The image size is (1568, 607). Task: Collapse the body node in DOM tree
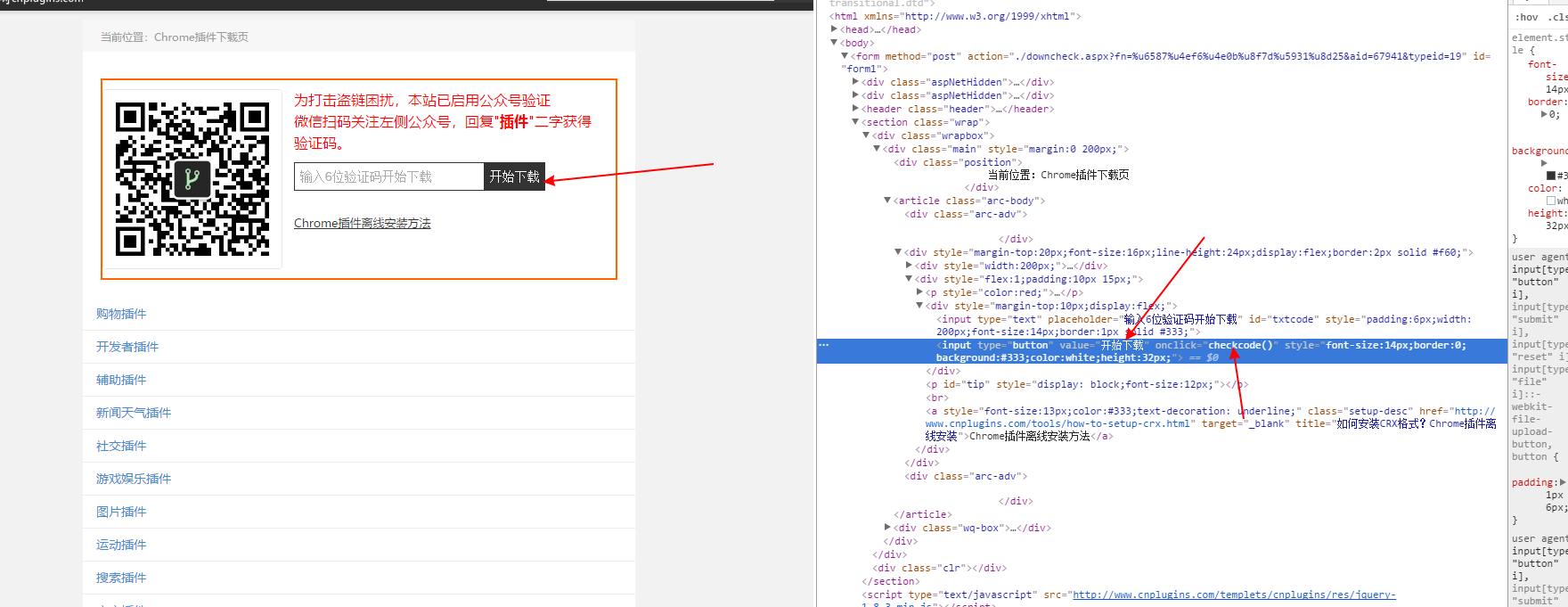point(835,43)
